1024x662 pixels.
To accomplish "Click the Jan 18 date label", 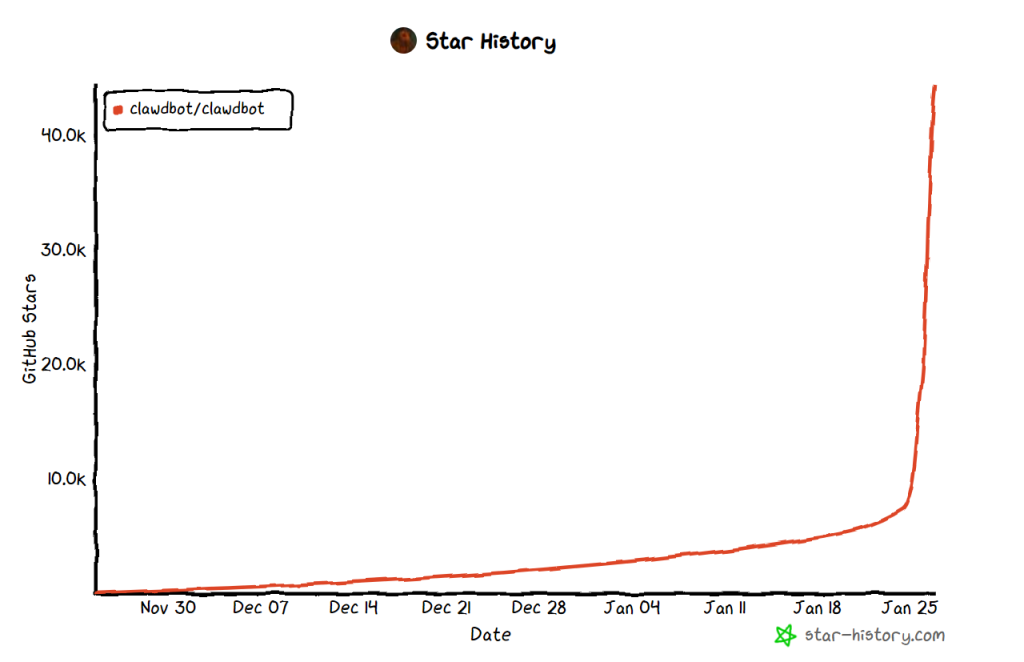I will click(817, 608).
